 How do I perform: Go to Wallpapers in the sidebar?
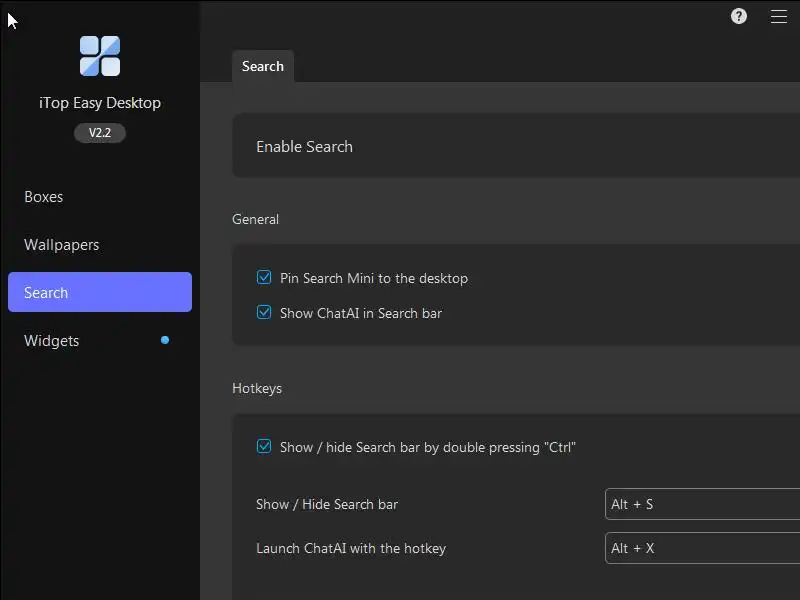pyautogui.click(x=62, y=245)
